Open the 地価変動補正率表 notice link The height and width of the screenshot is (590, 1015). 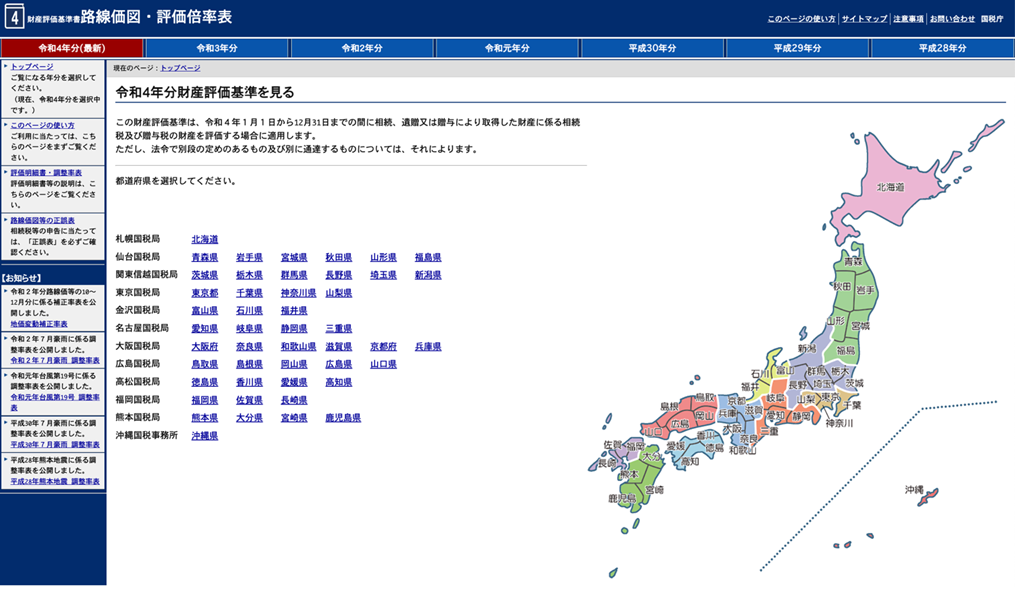(x=39, y=324)
